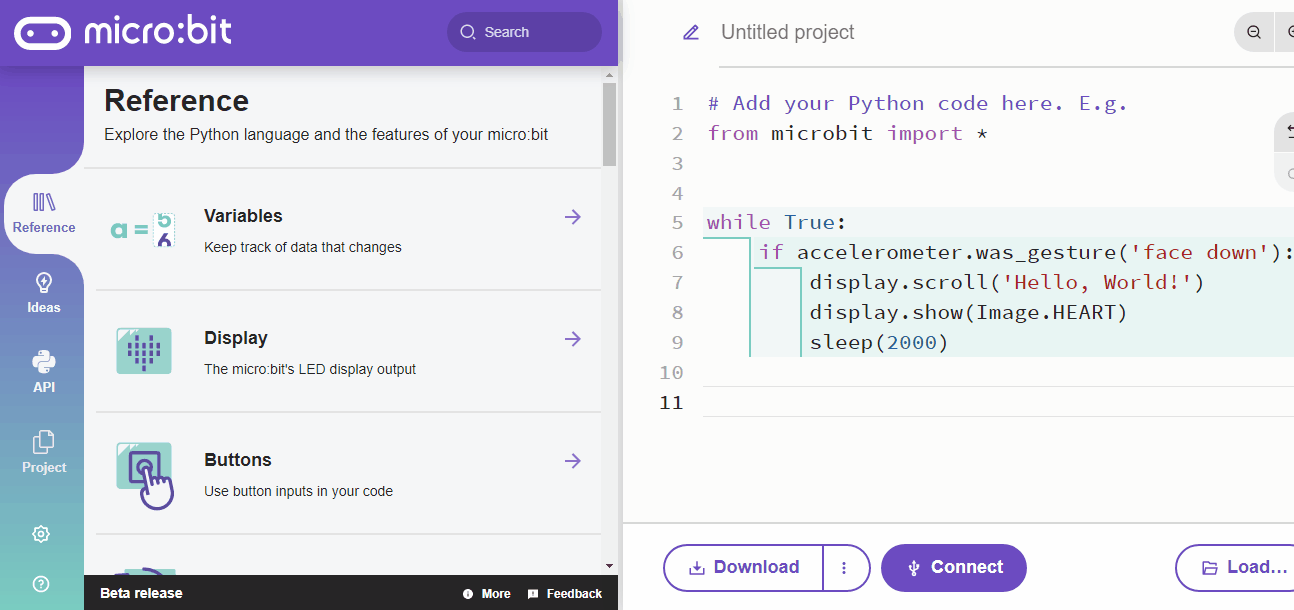The width and height of the screenshot is (1294, 610).
Task: Click the accelerometer.was_gesture code line
Action: (1026, 252)
